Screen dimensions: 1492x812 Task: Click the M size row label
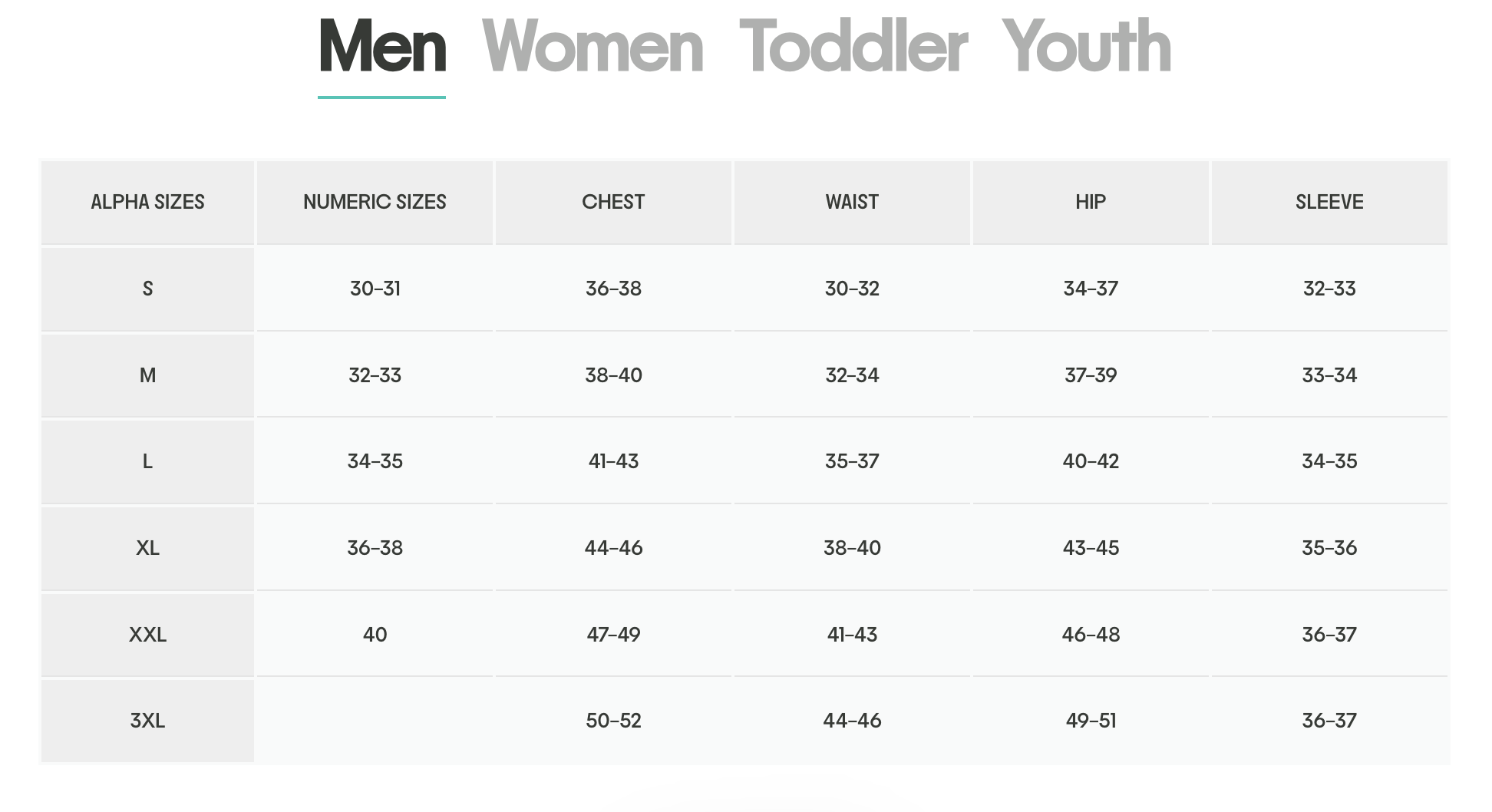click(x=147, y=375)
